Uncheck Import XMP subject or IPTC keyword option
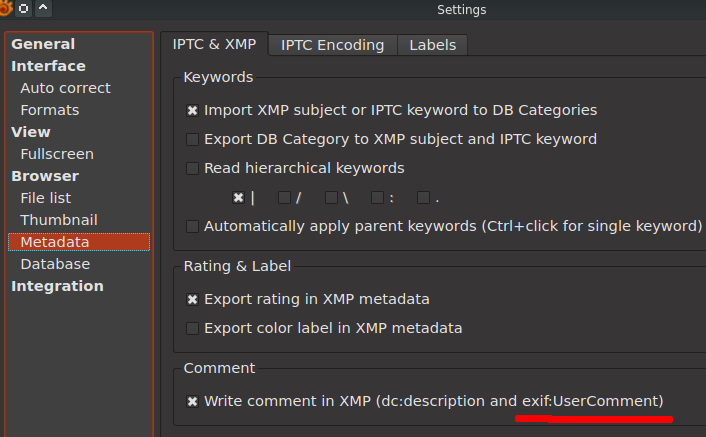This screenshot has width=706, height=437. 193,111
